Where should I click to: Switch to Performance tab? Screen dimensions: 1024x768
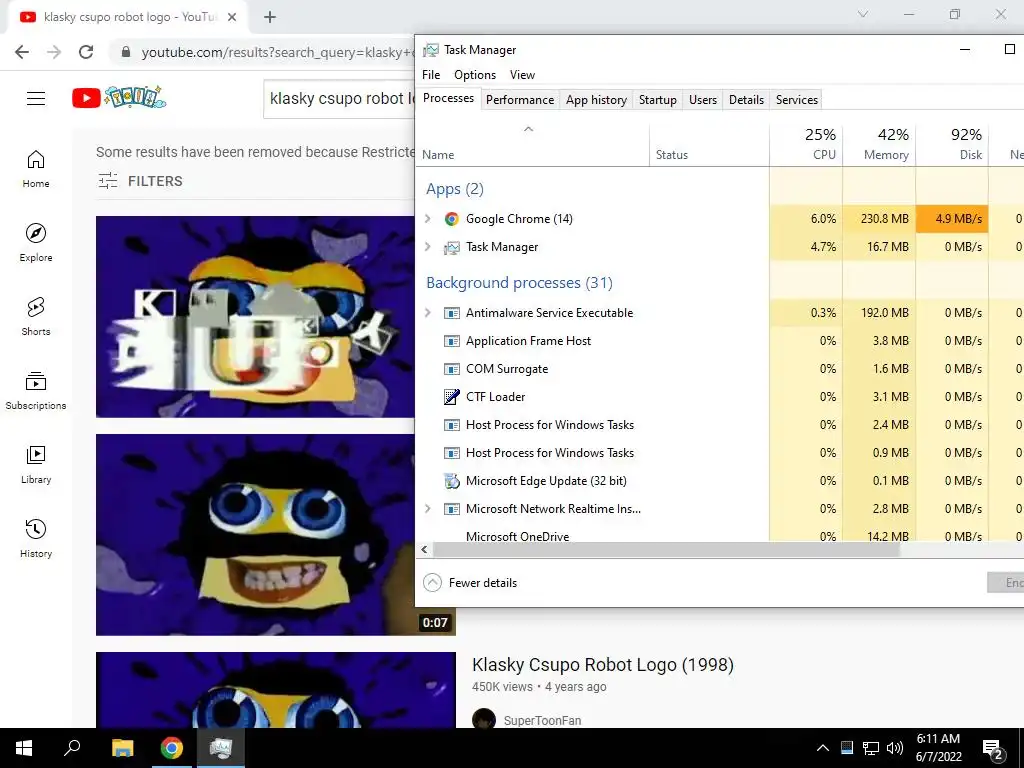pos(520,100)
